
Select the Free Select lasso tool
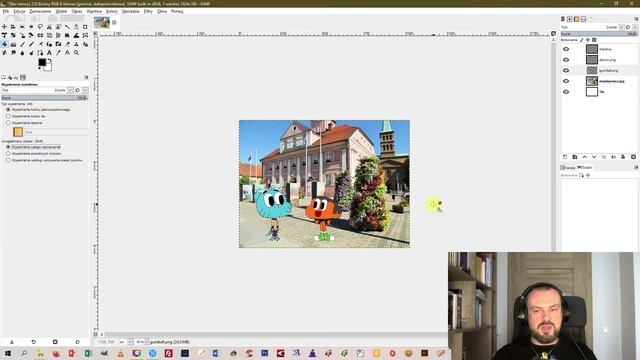click(40, 27)
